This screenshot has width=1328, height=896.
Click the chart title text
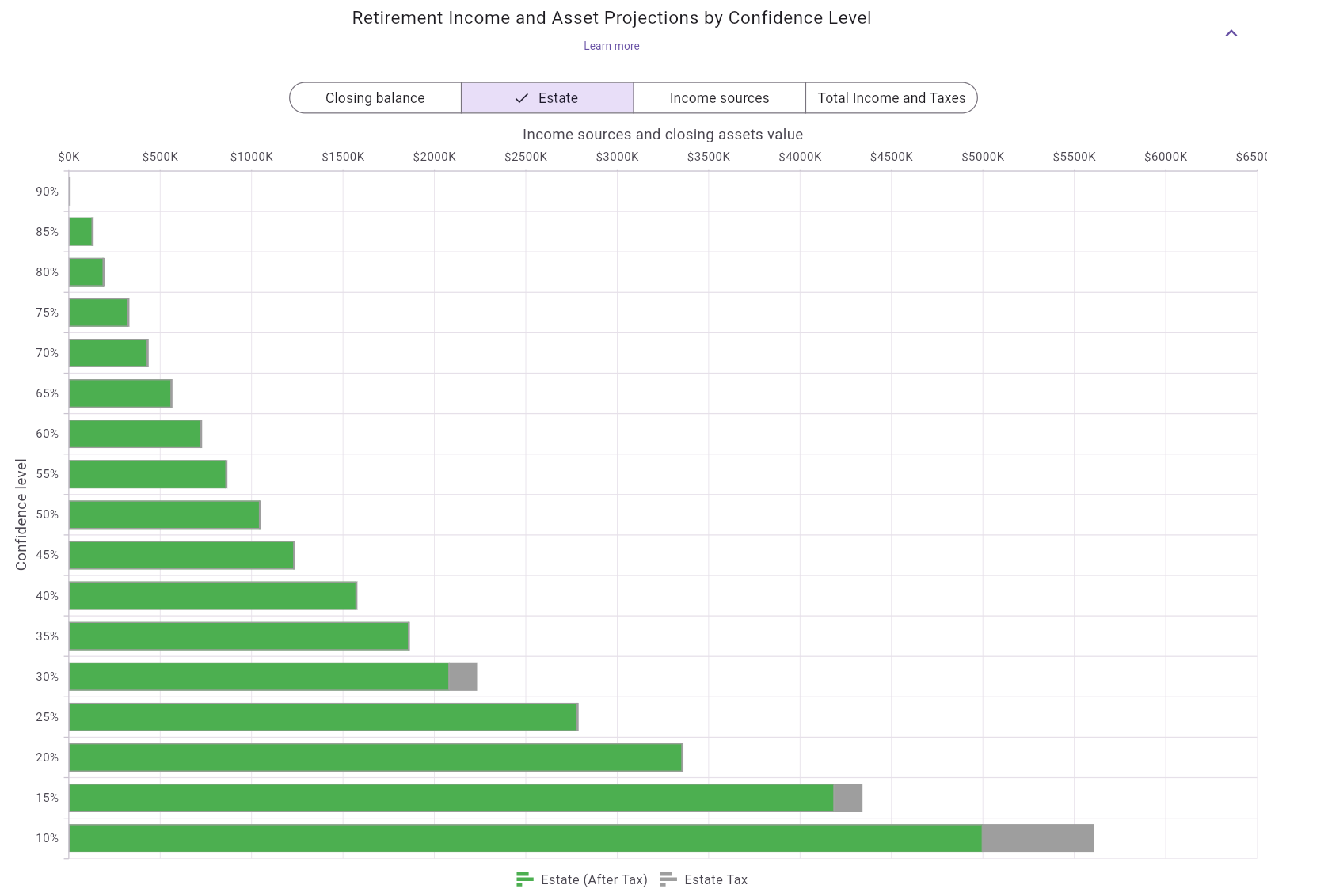coord(611,17)
